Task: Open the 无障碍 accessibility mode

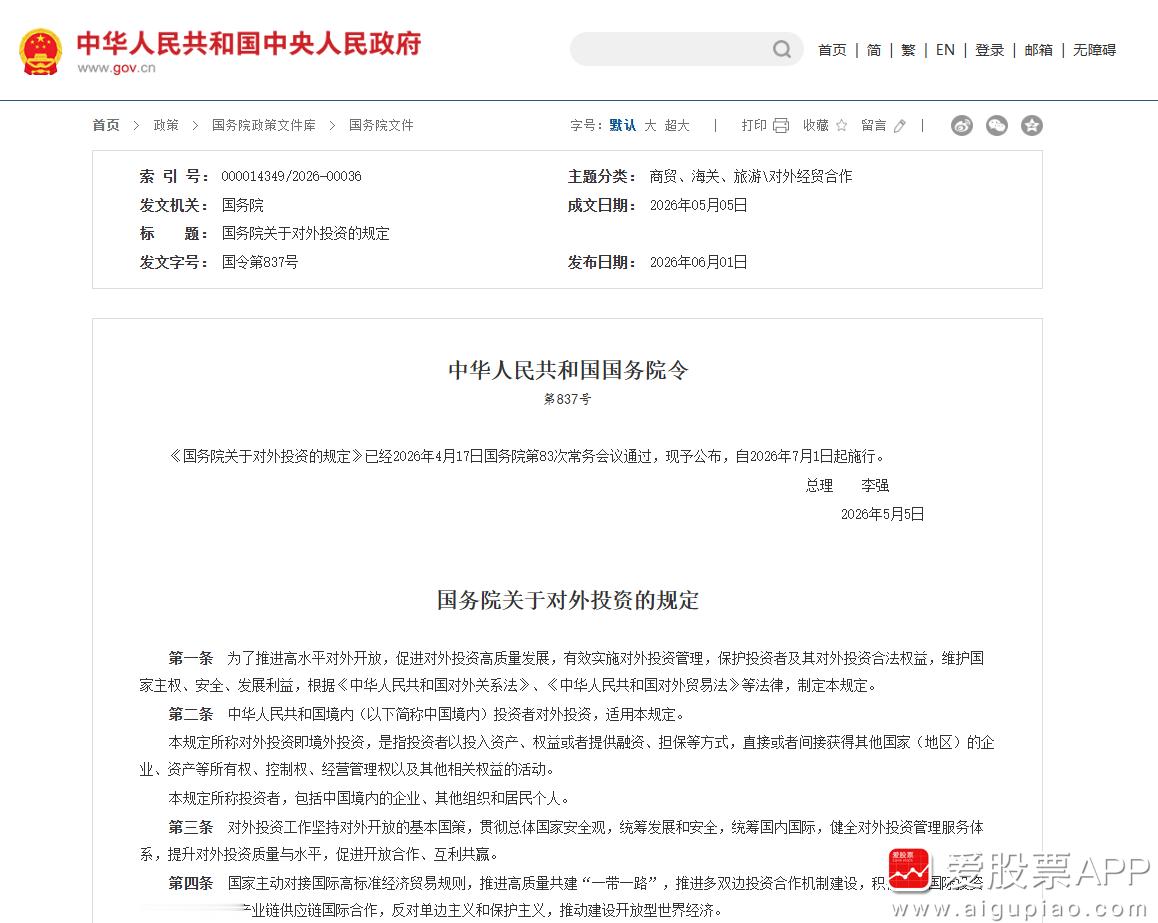Action: pos(1094,49)
